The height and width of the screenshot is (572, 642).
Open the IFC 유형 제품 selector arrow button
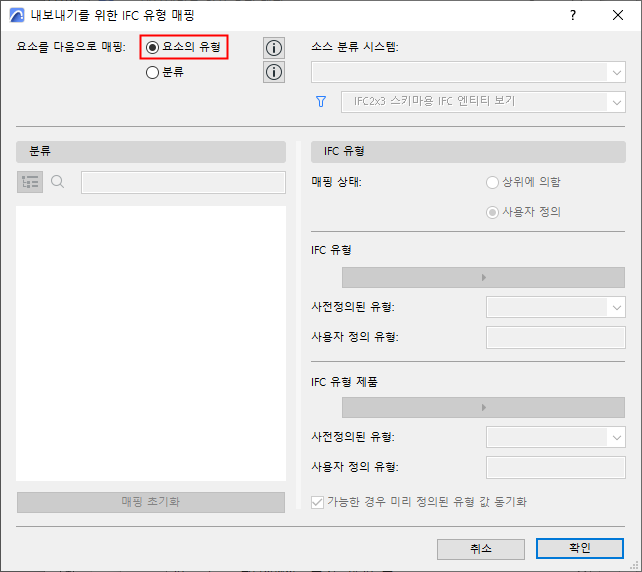pos(483,407)
